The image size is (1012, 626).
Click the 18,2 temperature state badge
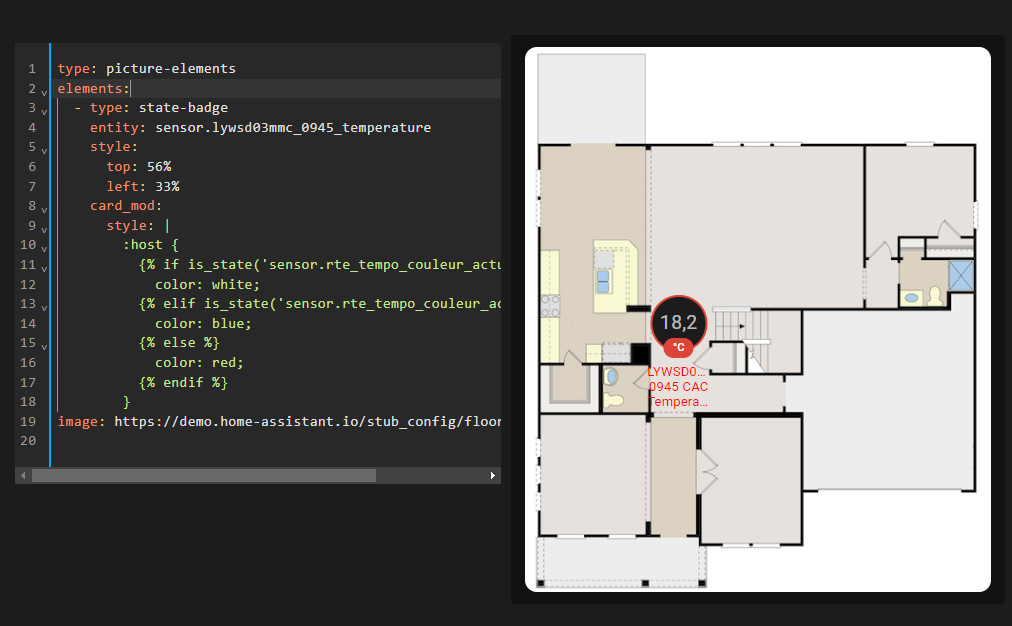tap(678, 323)
